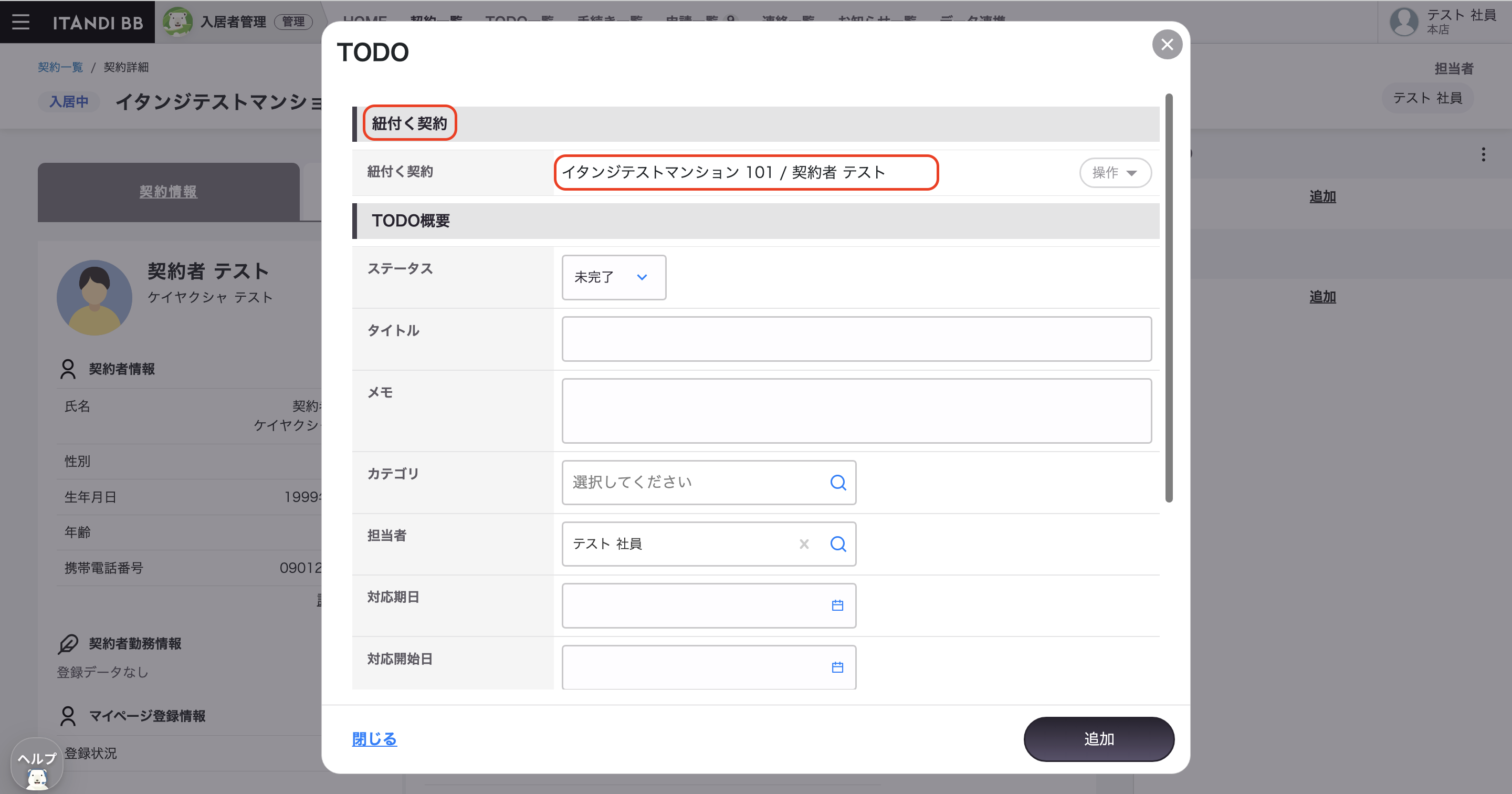Screen dimensions: 1512x794
Task: Click the 携帯電話番号 row label
Action: pos(104,568)
